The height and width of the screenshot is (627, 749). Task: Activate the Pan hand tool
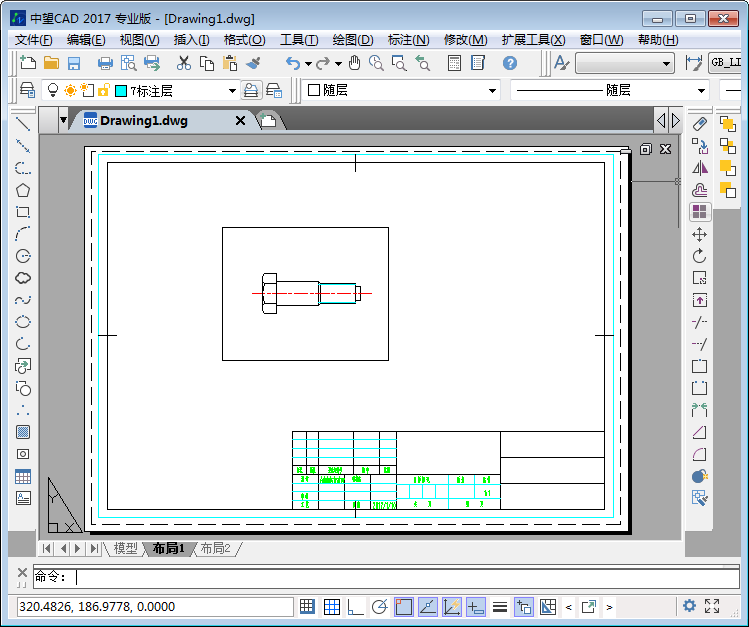354,63
